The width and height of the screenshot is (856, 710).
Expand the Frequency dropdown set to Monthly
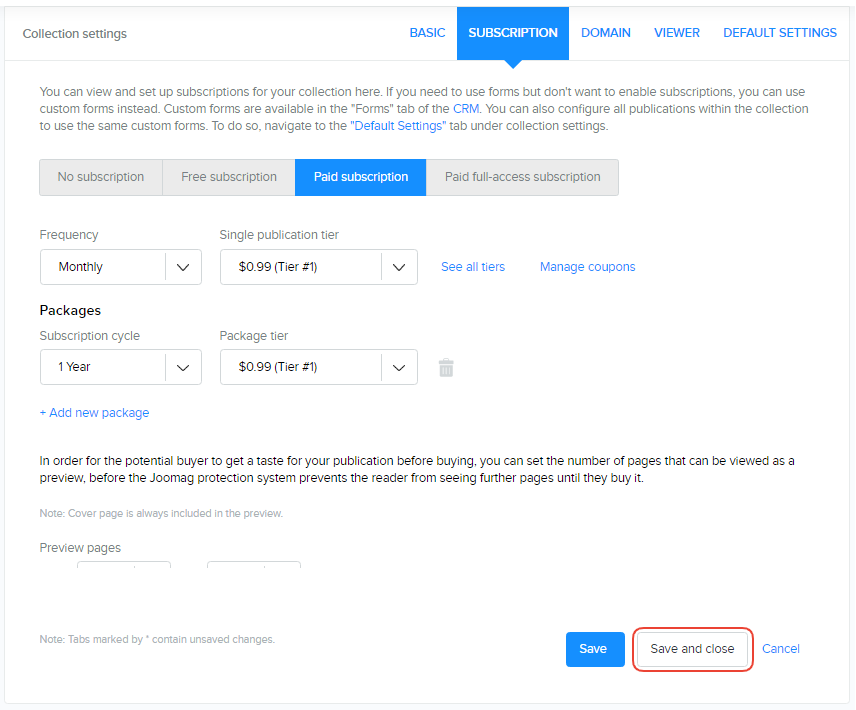(120, 267)
